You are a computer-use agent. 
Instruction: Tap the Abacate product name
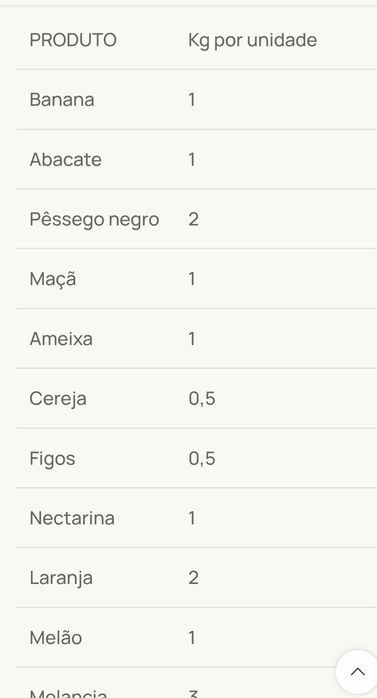(65, 159)
